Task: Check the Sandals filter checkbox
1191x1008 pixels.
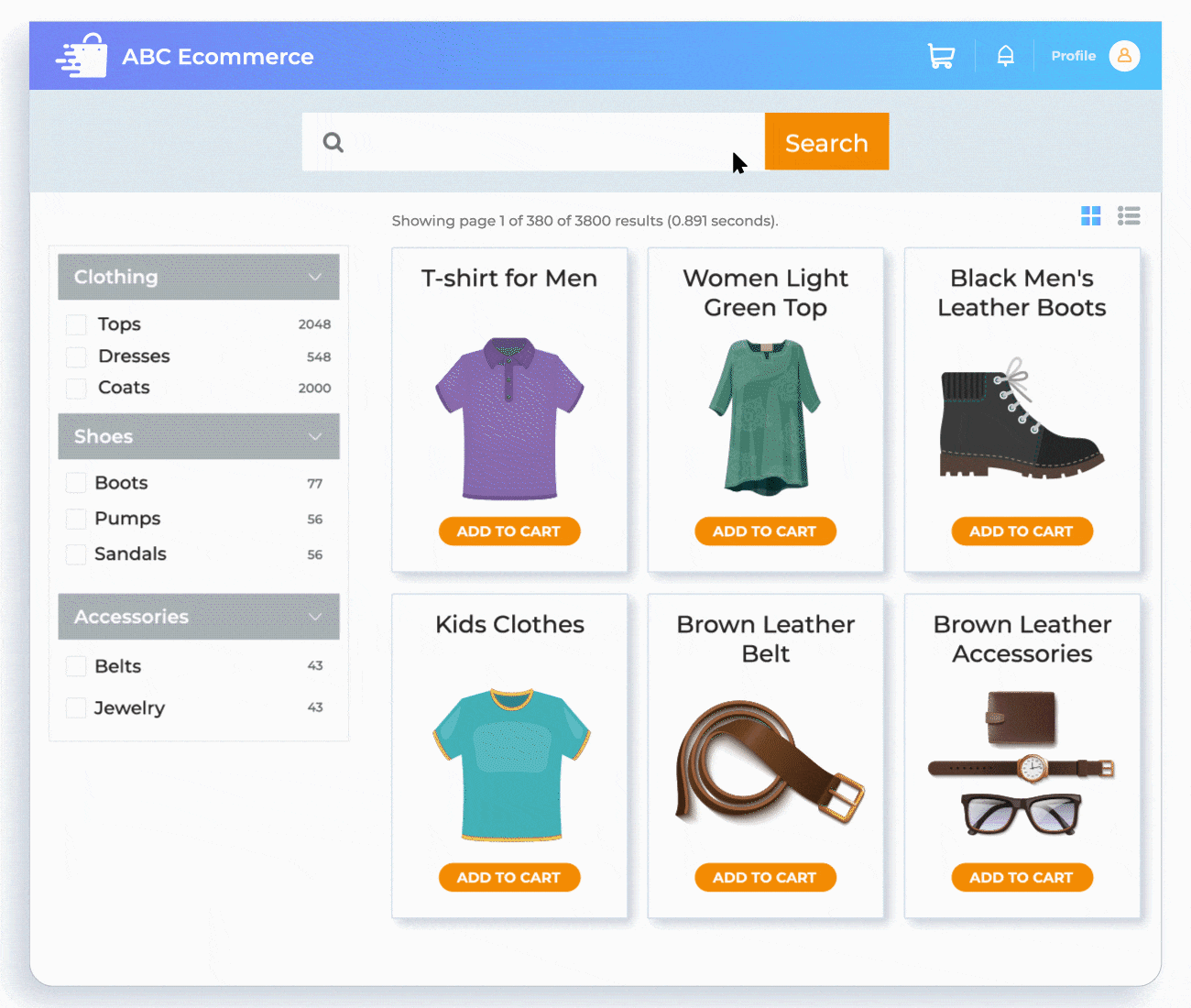Action: coord(76,554)
